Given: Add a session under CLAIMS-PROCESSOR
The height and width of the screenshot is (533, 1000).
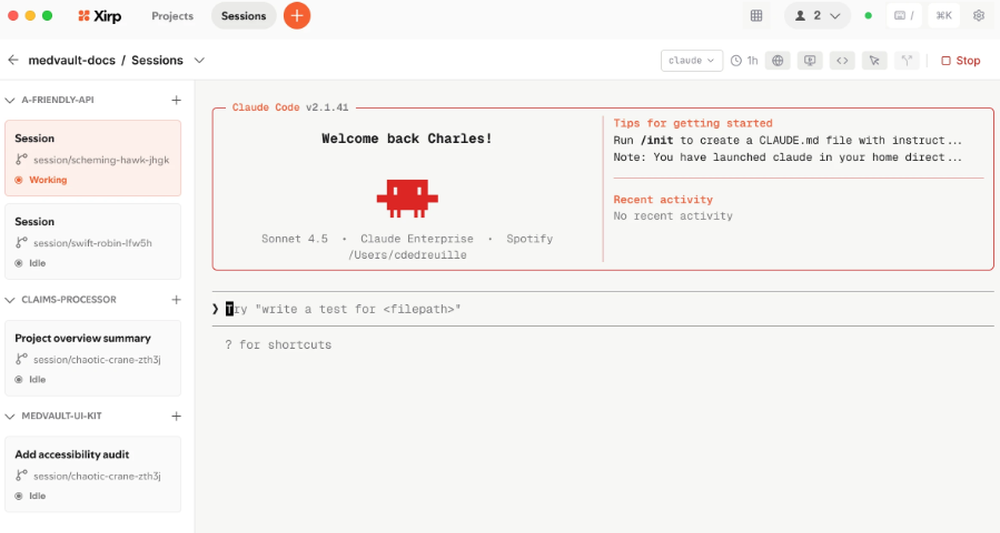Looking at the screenshot, I should click(176, 300).
